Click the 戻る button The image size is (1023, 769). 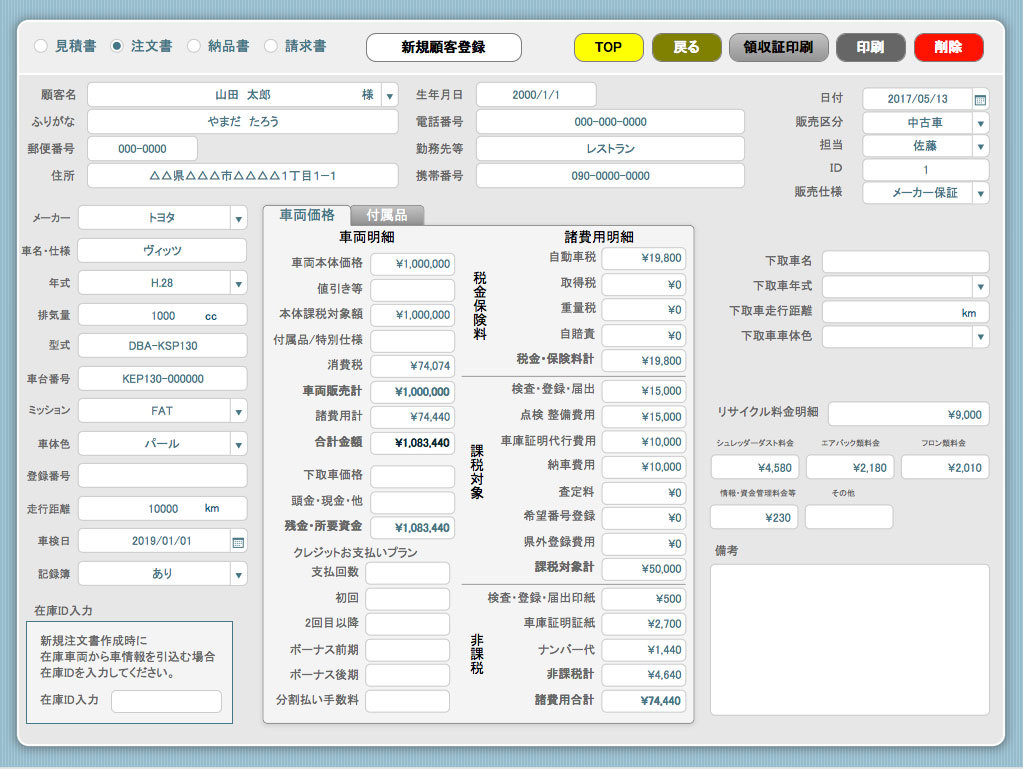point(686,47)
